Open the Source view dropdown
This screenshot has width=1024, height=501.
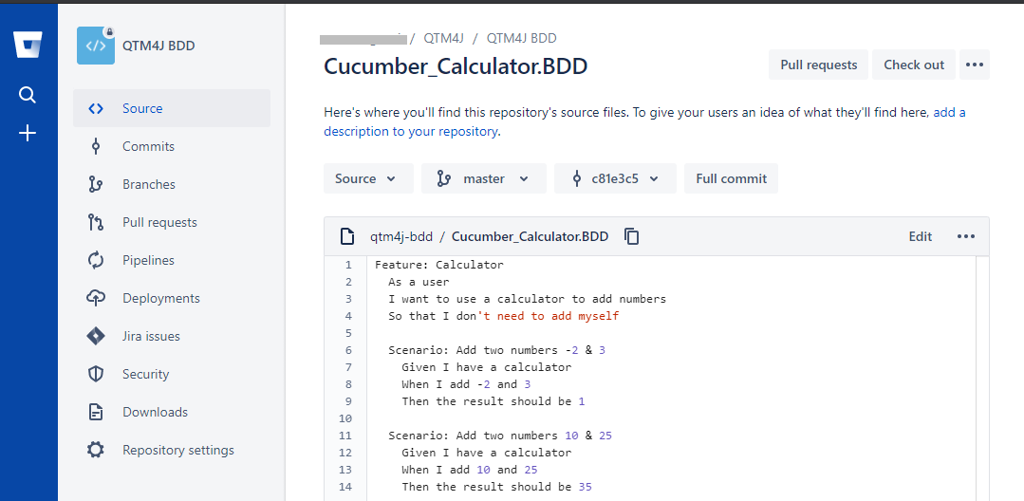pyautogui.click(x=368, y=178)
